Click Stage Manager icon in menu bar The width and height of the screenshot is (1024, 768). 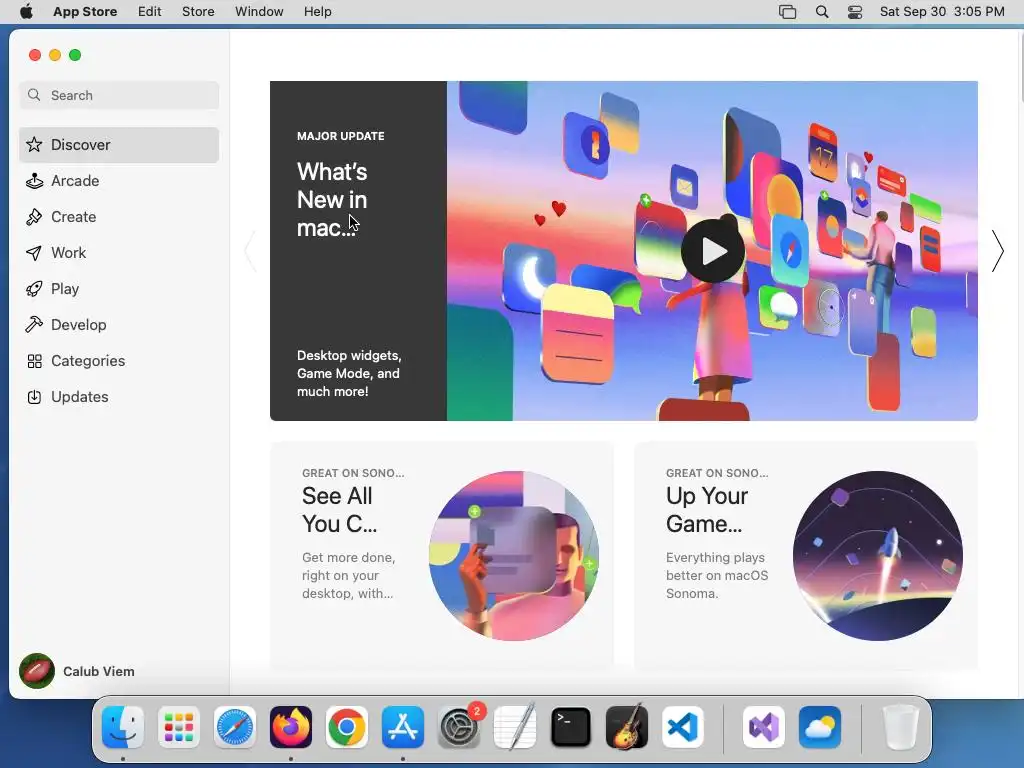[788, 12]
